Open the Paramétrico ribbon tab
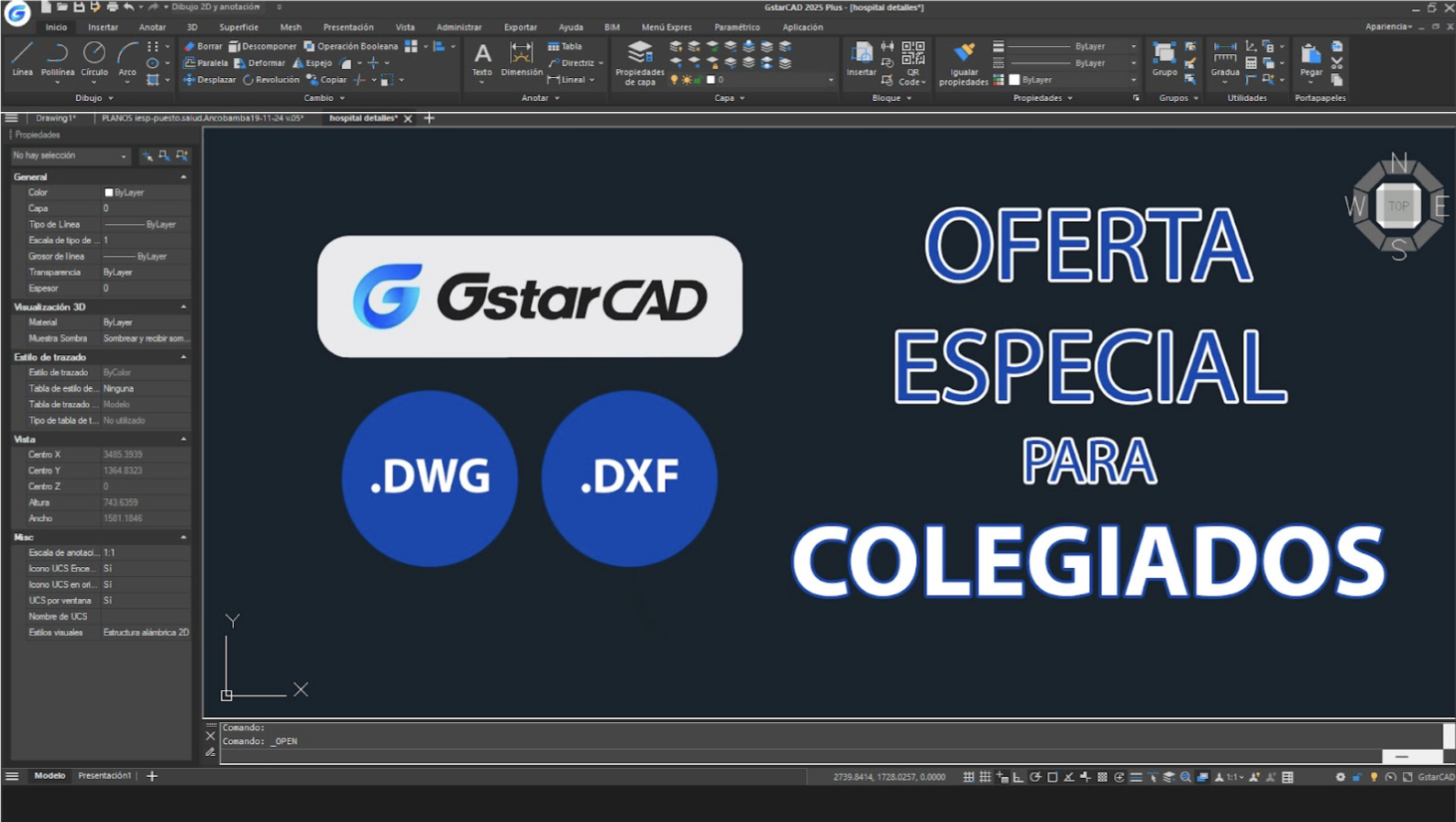The height and width of the screenshot is (822, 1456). pos(736,28)
